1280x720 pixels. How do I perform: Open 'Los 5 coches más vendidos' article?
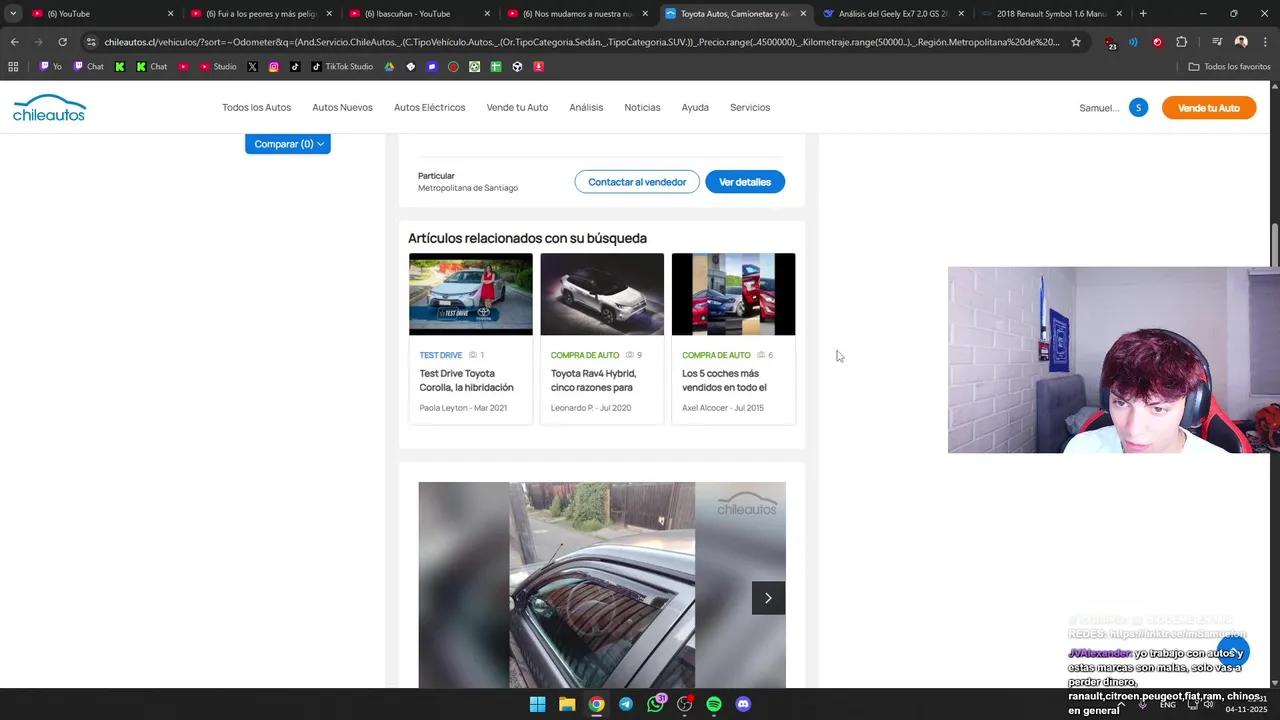(x=724, y=380)
